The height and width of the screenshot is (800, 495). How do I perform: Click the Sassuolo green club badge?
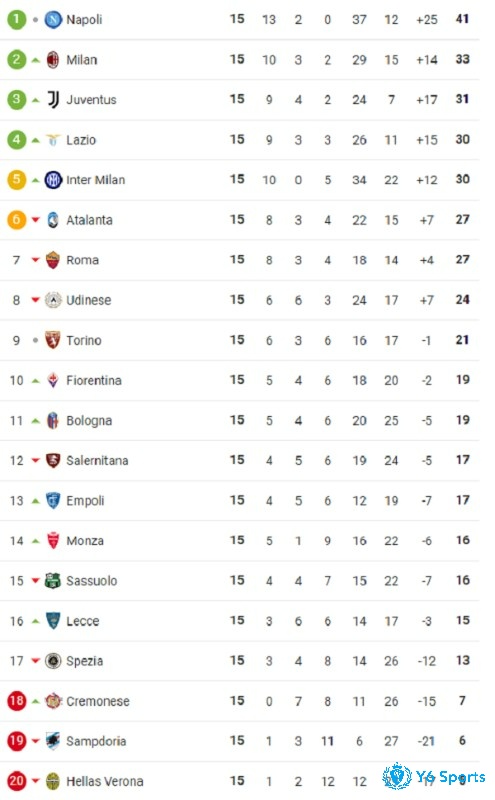coord(53,581)
